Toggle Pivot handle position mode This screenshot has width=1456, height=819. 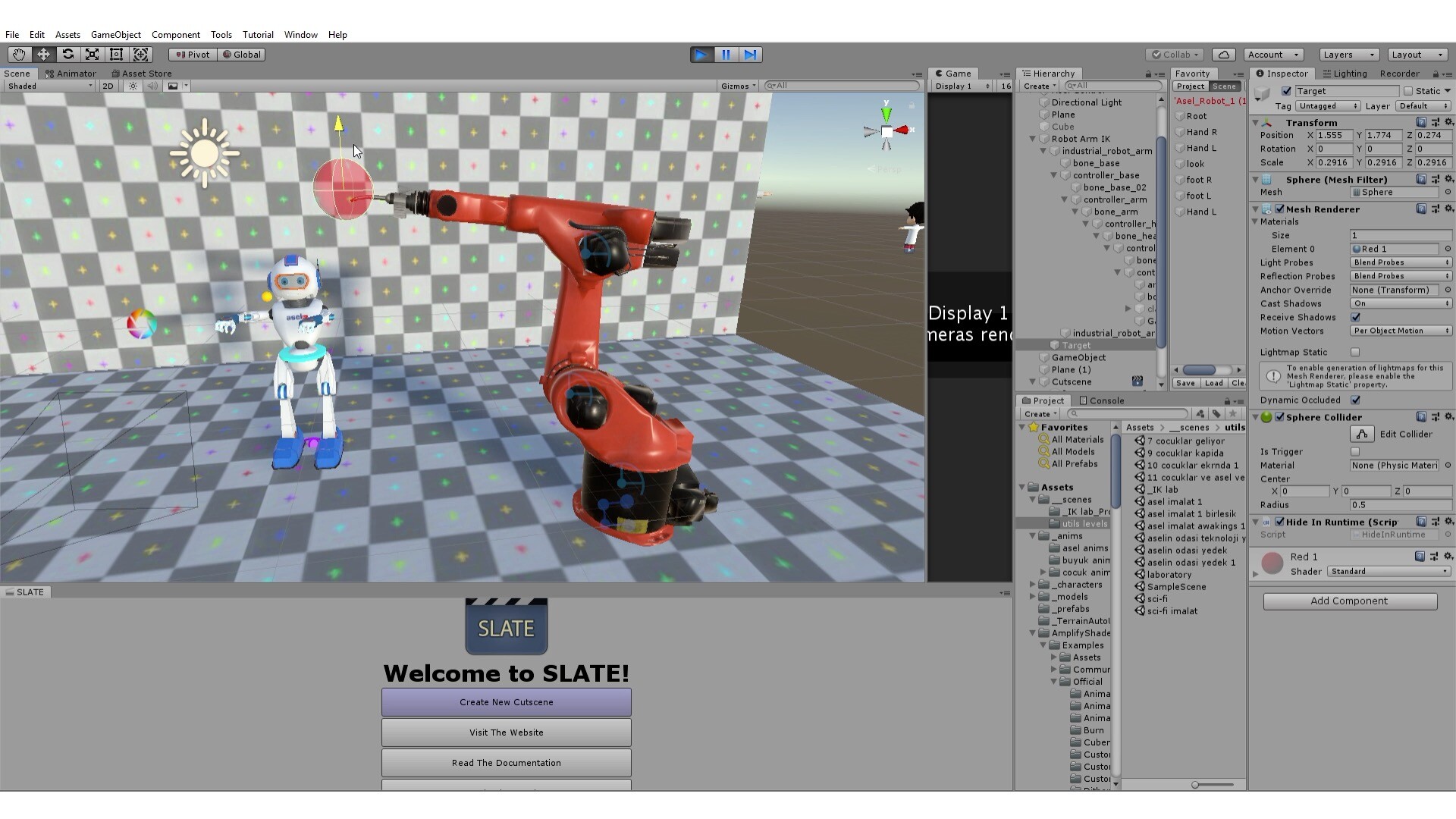click(193, 55)
